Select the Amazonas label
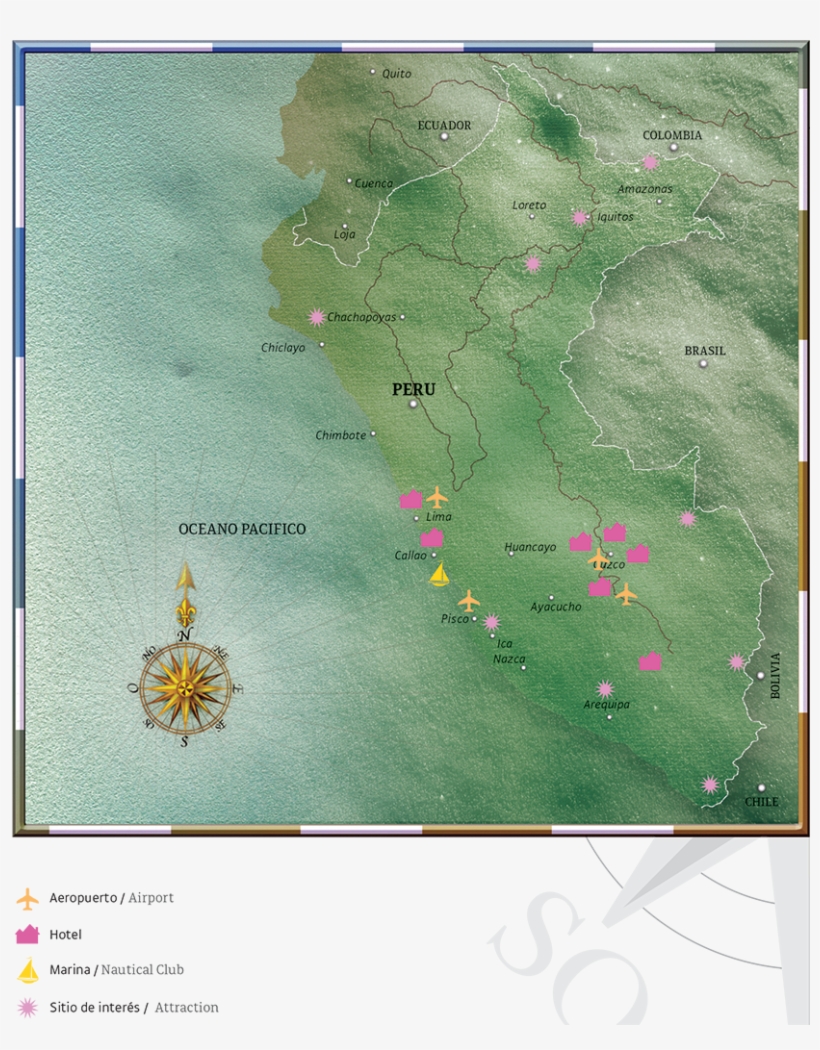Image resolution: width=820 pixels, height=1050 pixels. tap(645, 189)
